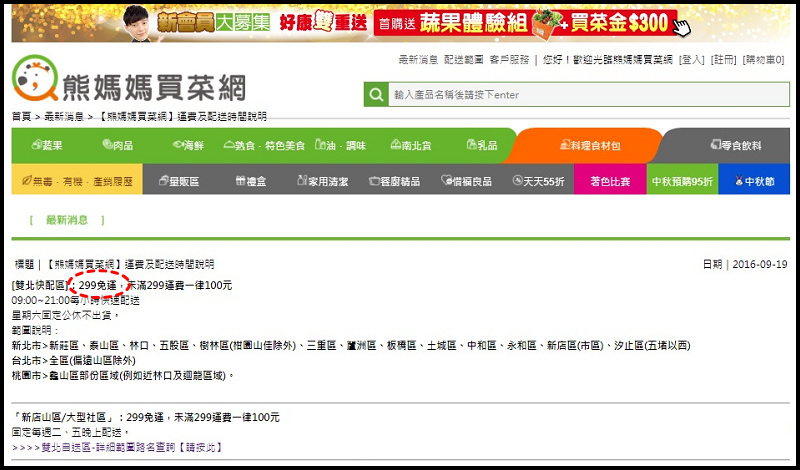The image size is (800, 470).
Task: Click the text 未滿299運費一律100元 in first paragraph
Action: (x=179, y=285)
